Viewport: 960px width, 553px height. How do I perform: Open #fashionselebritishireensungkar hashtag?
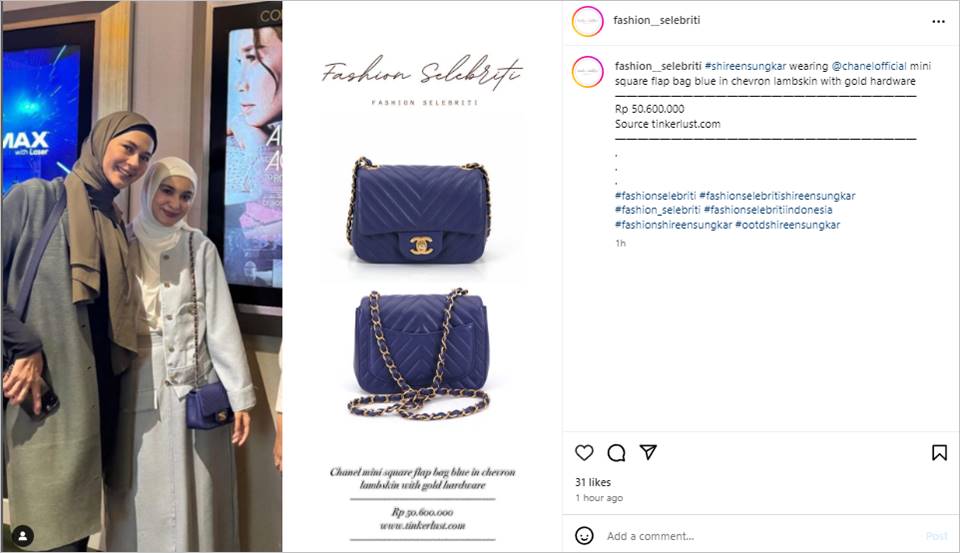tap(777, 196)
